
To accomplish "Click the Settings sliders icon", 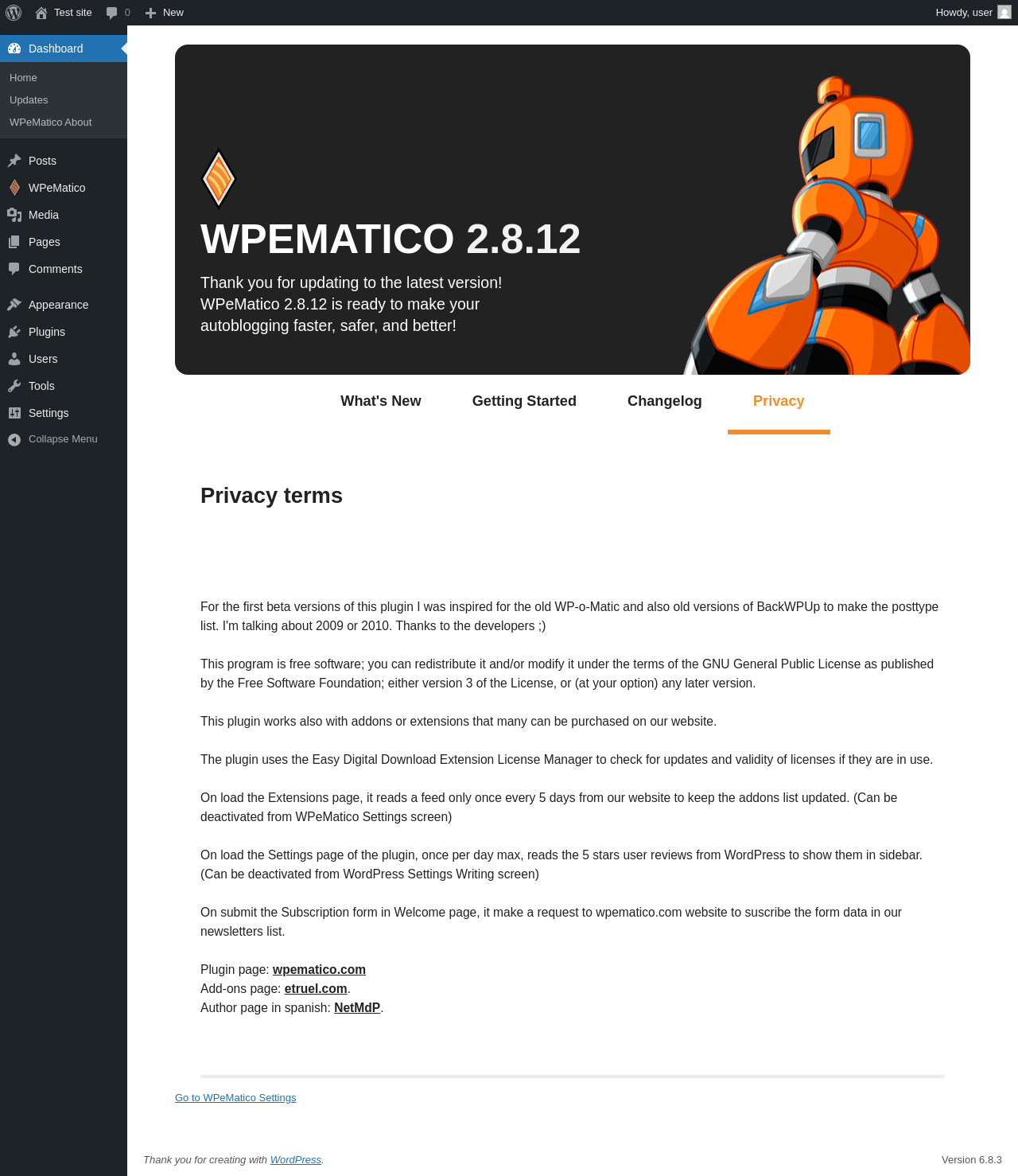I will tap(14, 413).
